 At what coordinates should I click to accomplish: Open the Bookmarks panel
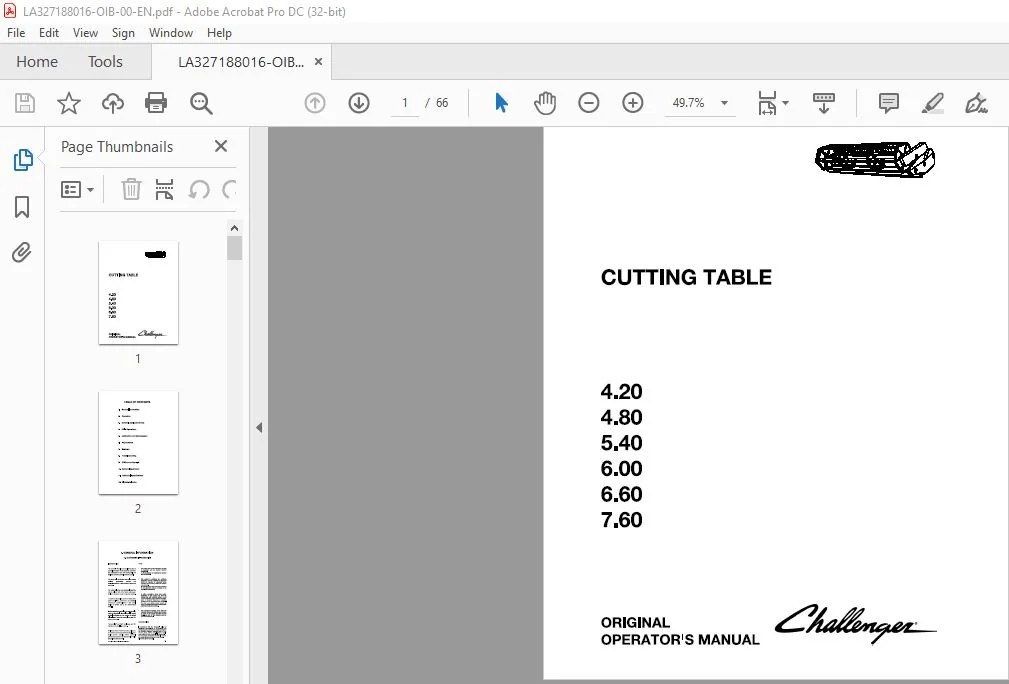pyautogui.click(x=22, y=207)
